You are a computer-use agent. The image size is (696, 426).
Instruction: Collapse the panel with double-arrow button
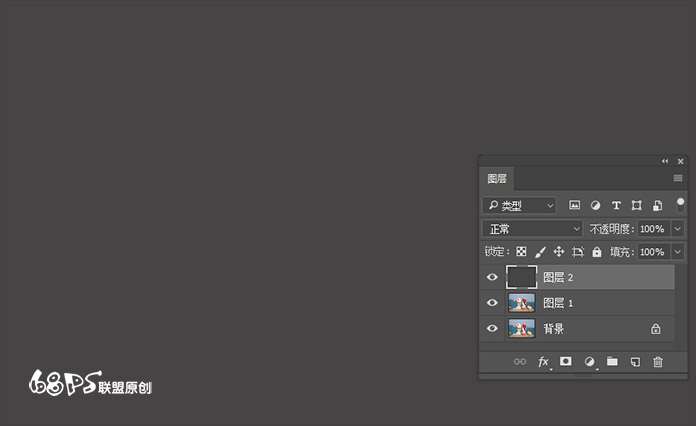pyautogui.click(x=665, y=161)
